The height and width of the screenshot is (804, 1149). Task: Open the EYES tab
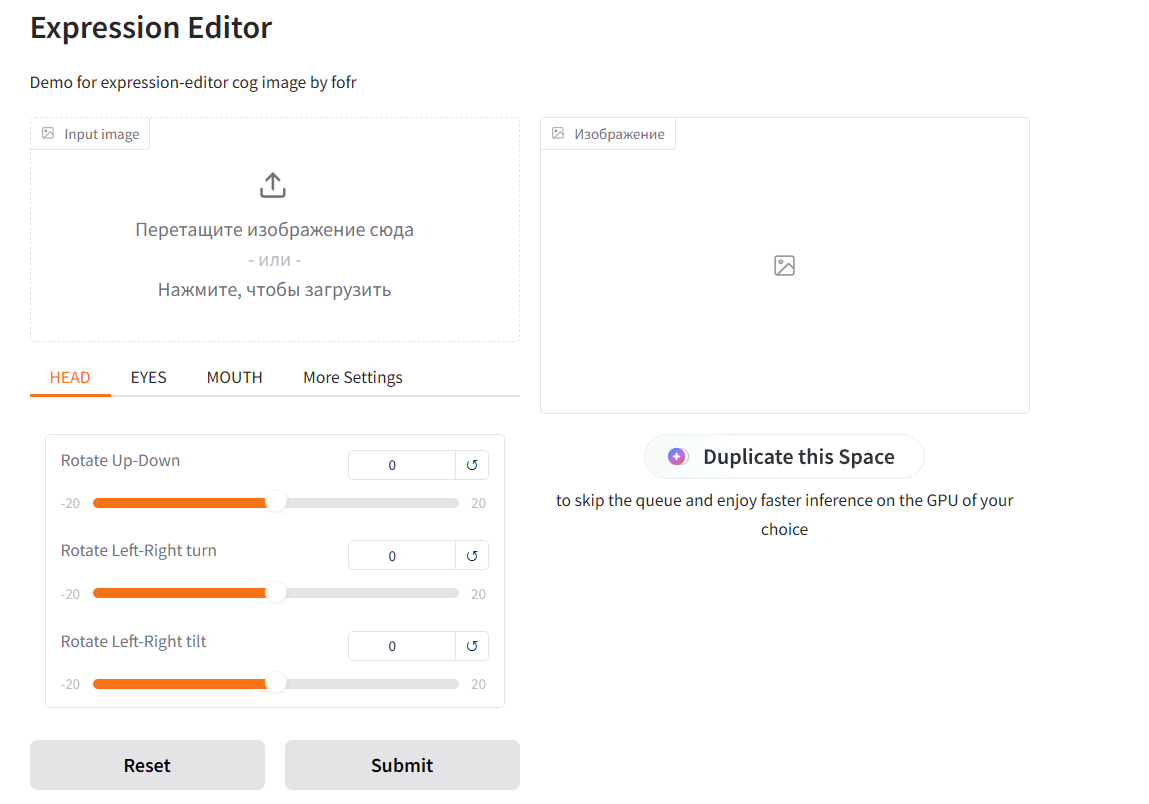click(149, 377)
